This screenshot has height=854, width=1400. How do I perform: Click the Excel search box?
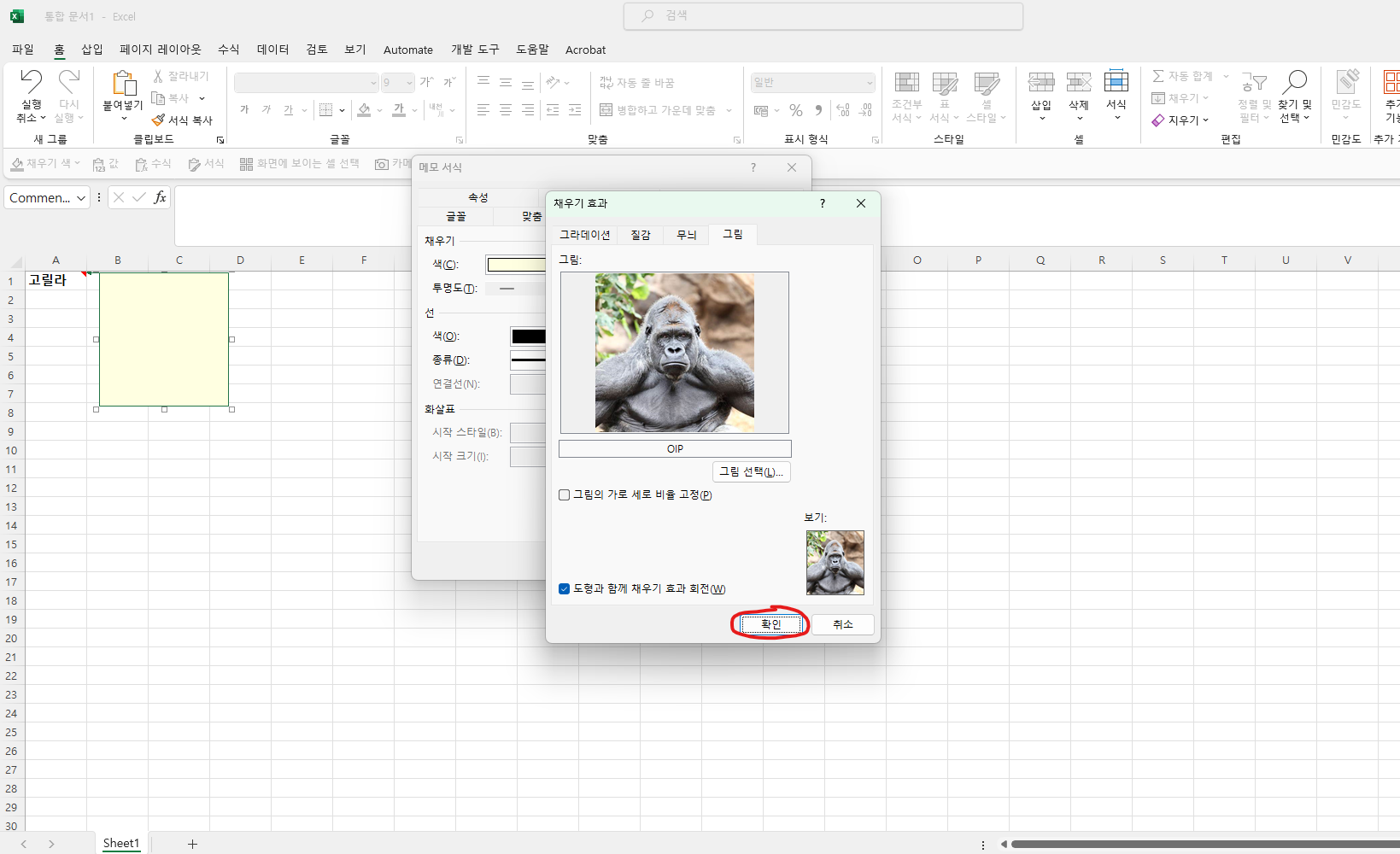coord(823,15)
